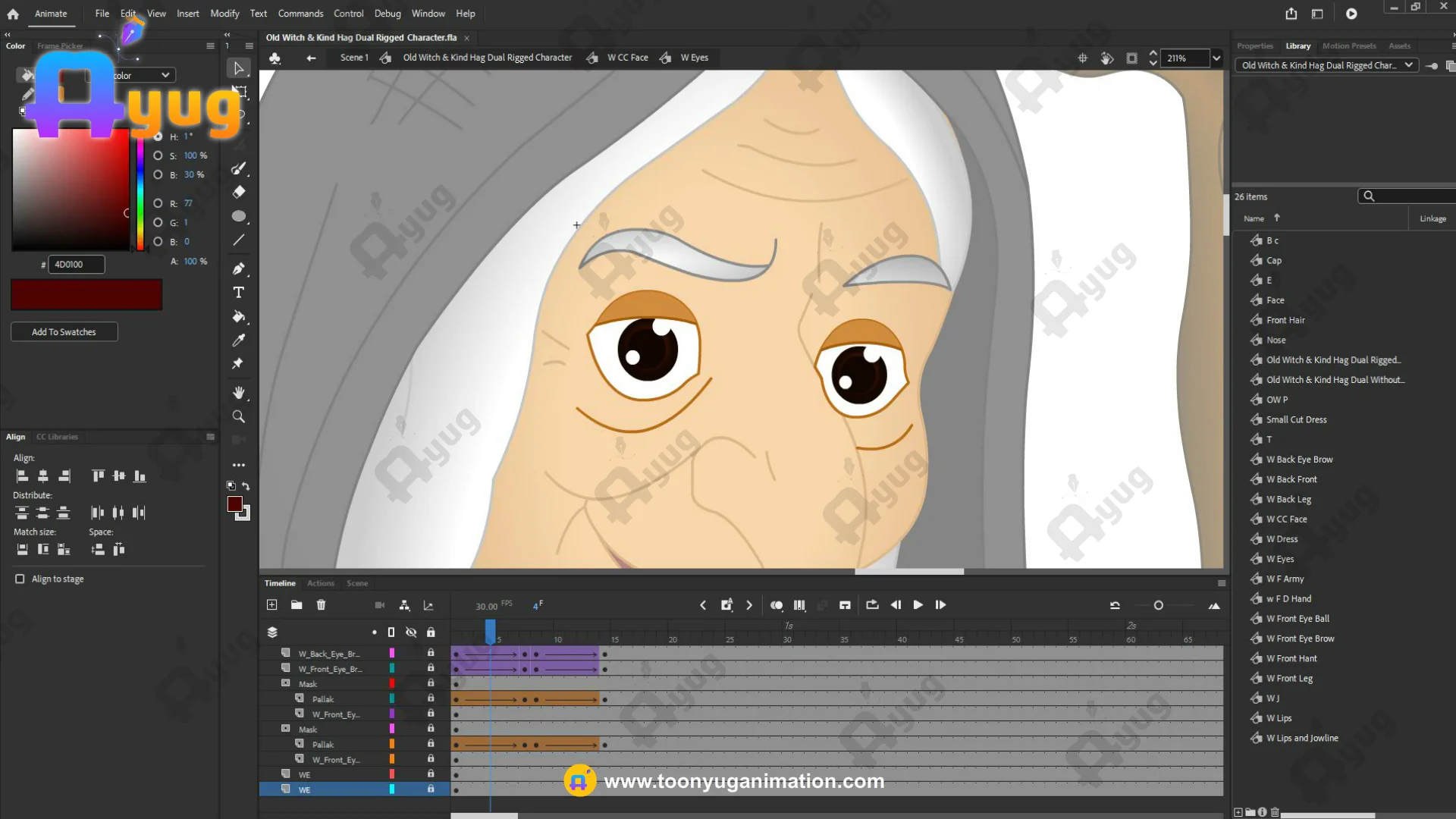
Task: Click the Add To Swatches button
Action: pos(64,332)
